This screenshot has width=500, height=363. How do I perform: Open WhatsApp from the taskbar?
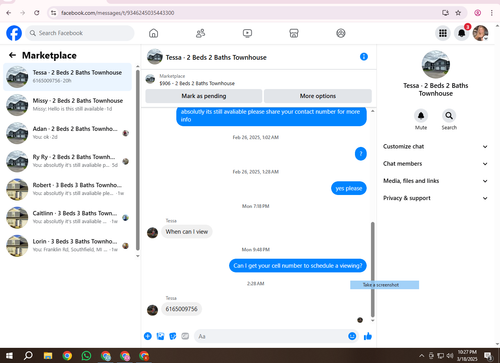[x=86, y=356]
